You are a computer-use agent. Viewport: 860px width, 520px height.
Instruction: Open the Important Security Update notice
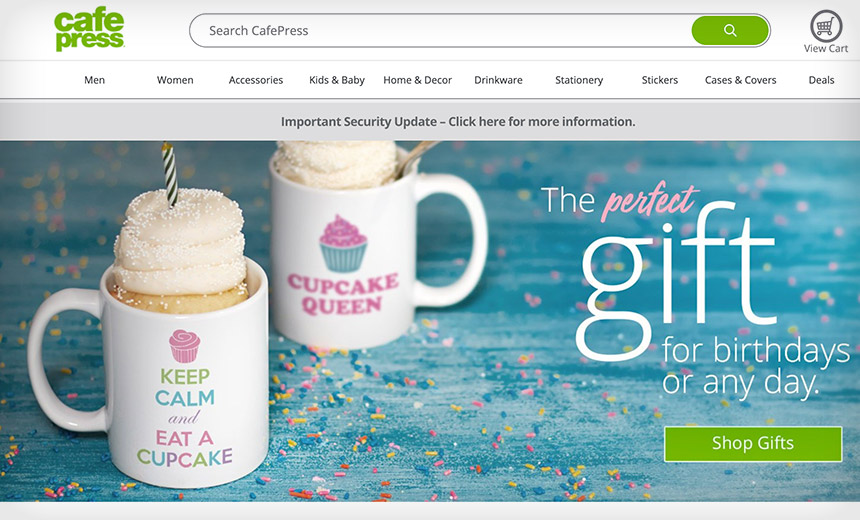pyautogui.click(x=458, y=121)
